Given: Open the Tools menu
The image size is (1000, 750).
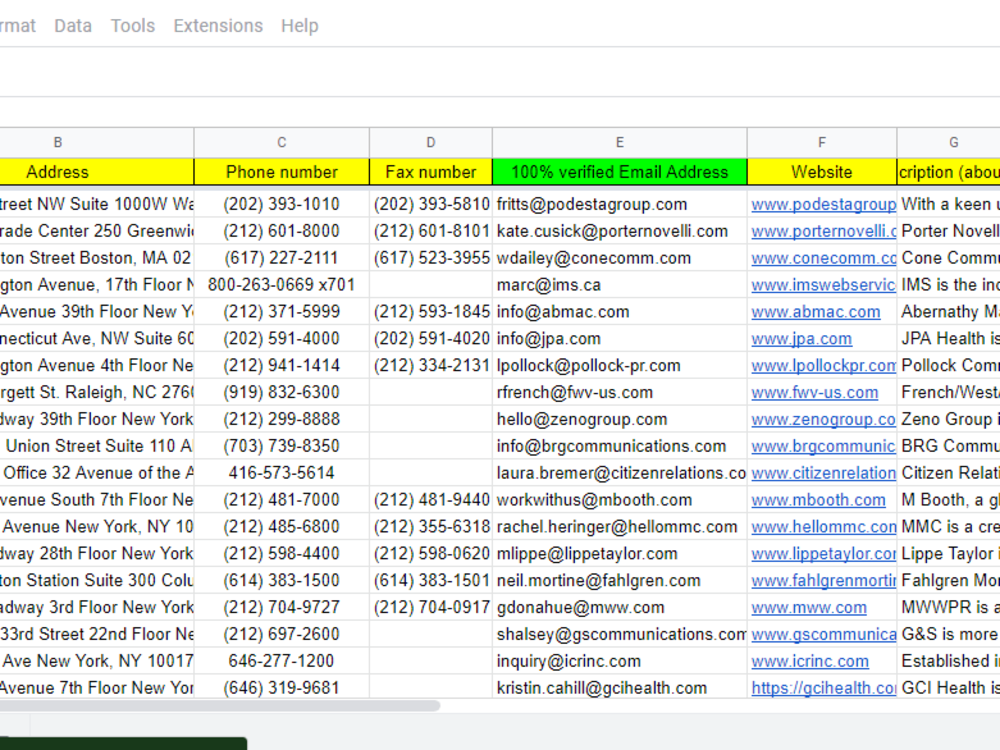Looking at the screenshot, I should tap(133, 26).
